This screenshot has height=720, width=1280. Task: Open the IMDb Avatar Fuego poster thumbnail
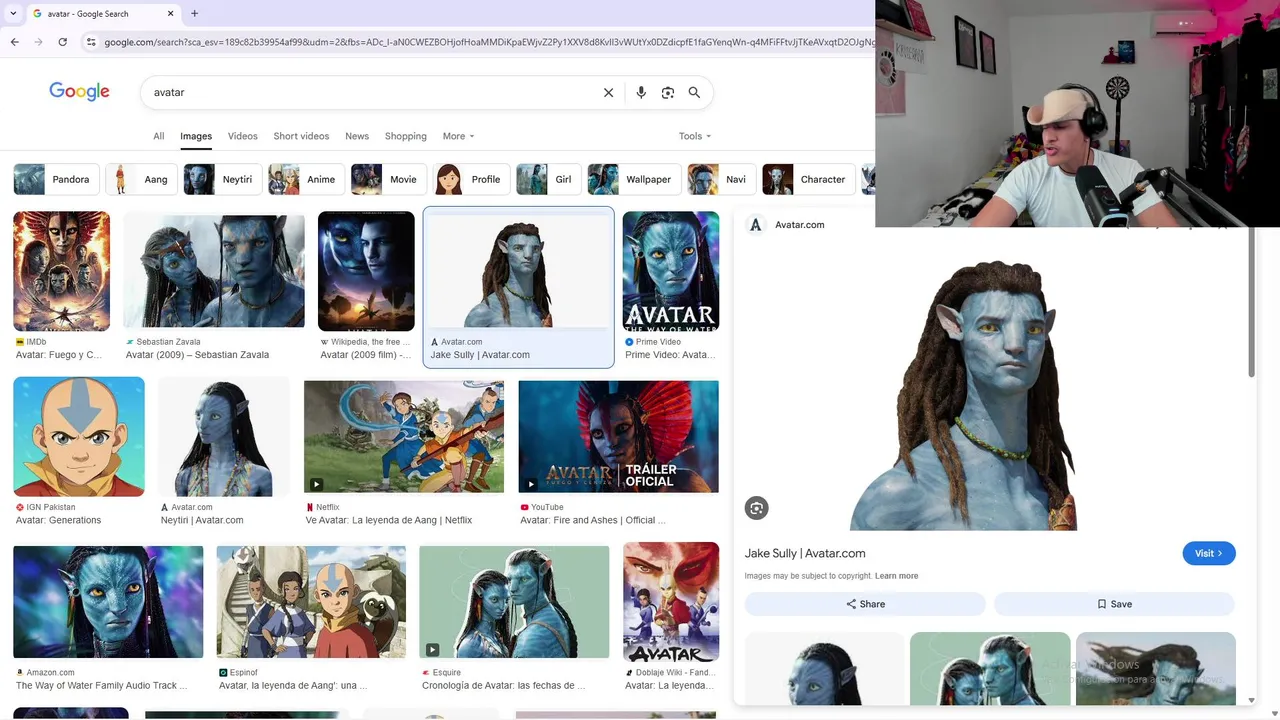click(x=61, y=271)
